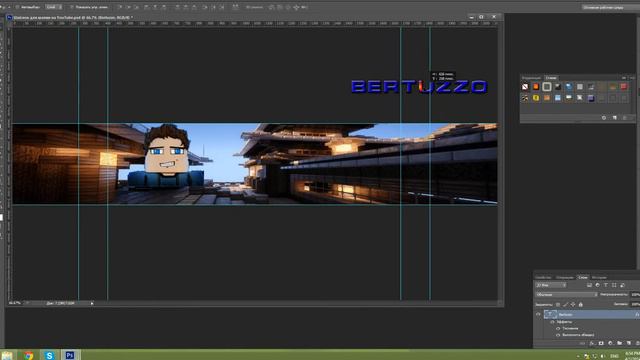This screenshot has width=640, height=360.
Task: Filter layers by pixel layers icon
Action: (589, 285)
